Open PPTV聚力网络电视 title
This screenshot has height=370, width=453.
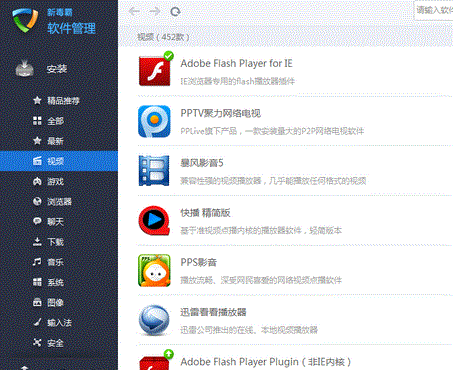coord(221,113)
